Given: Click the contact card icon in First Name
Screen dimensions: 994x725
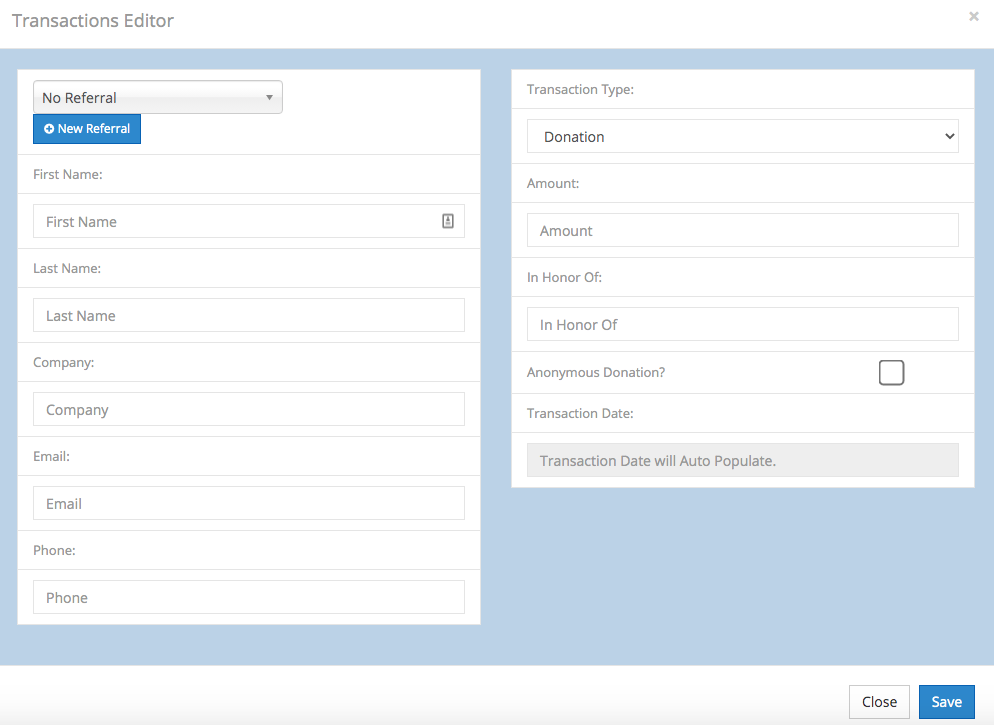Looking at the screenshot, I should (x=448, y=221).
